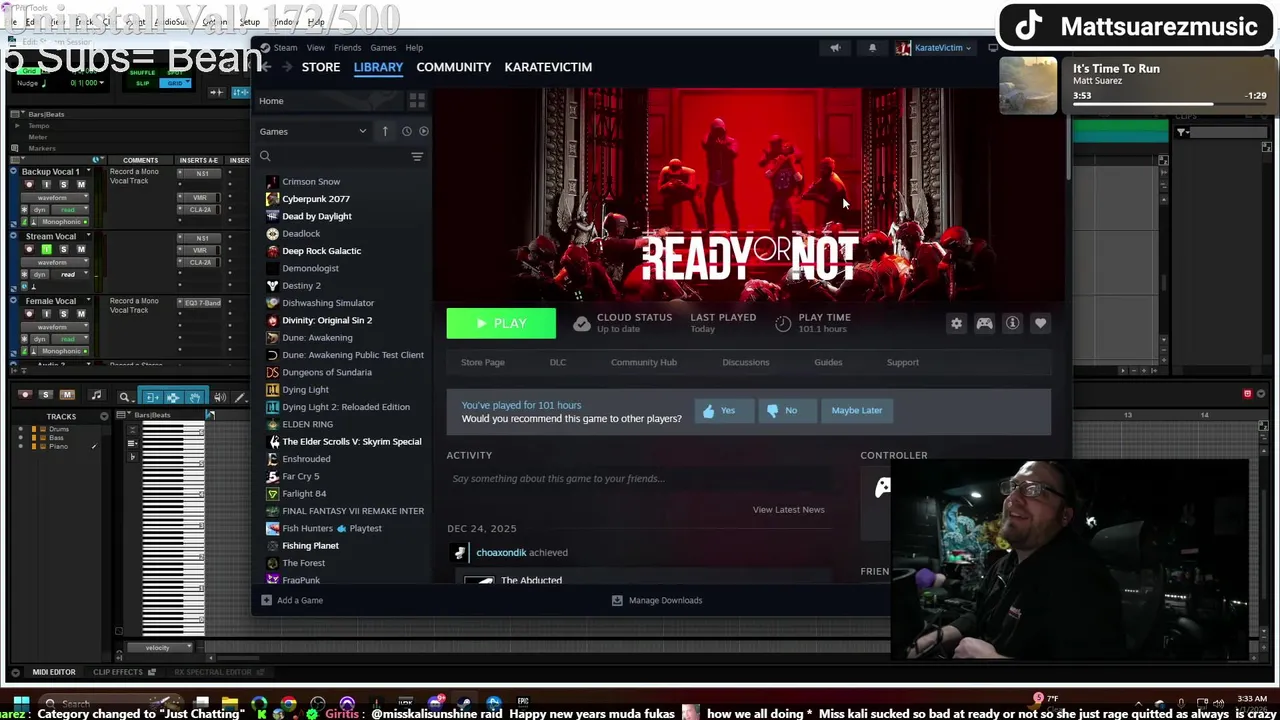Screen dimensions: 1280x720
Task: Choose Maybe Later on review prompt
Action: click(x=856, y=410)
